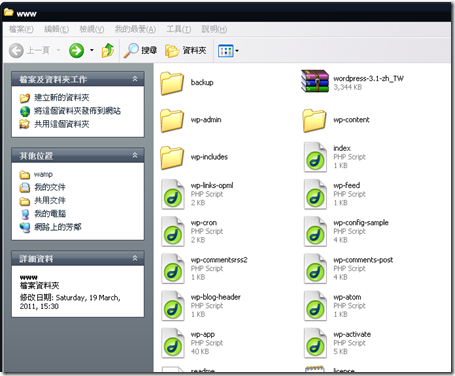Screen dimensions: 455x376
Task: Click the 'wp-feed' file name text
Action: [x=347, y=185]
